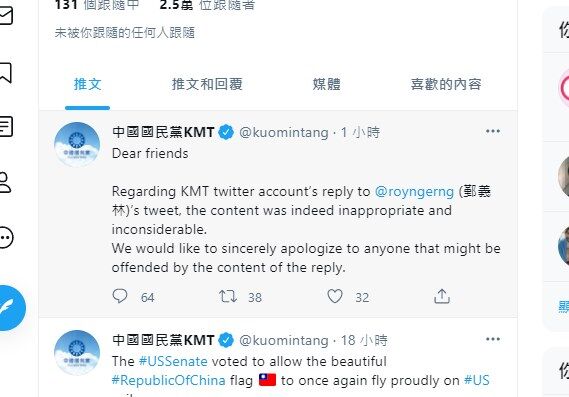Open #RepublicOfChina hashtag link
This screenshot has width=569, height=397.
[x=169, y=380]
